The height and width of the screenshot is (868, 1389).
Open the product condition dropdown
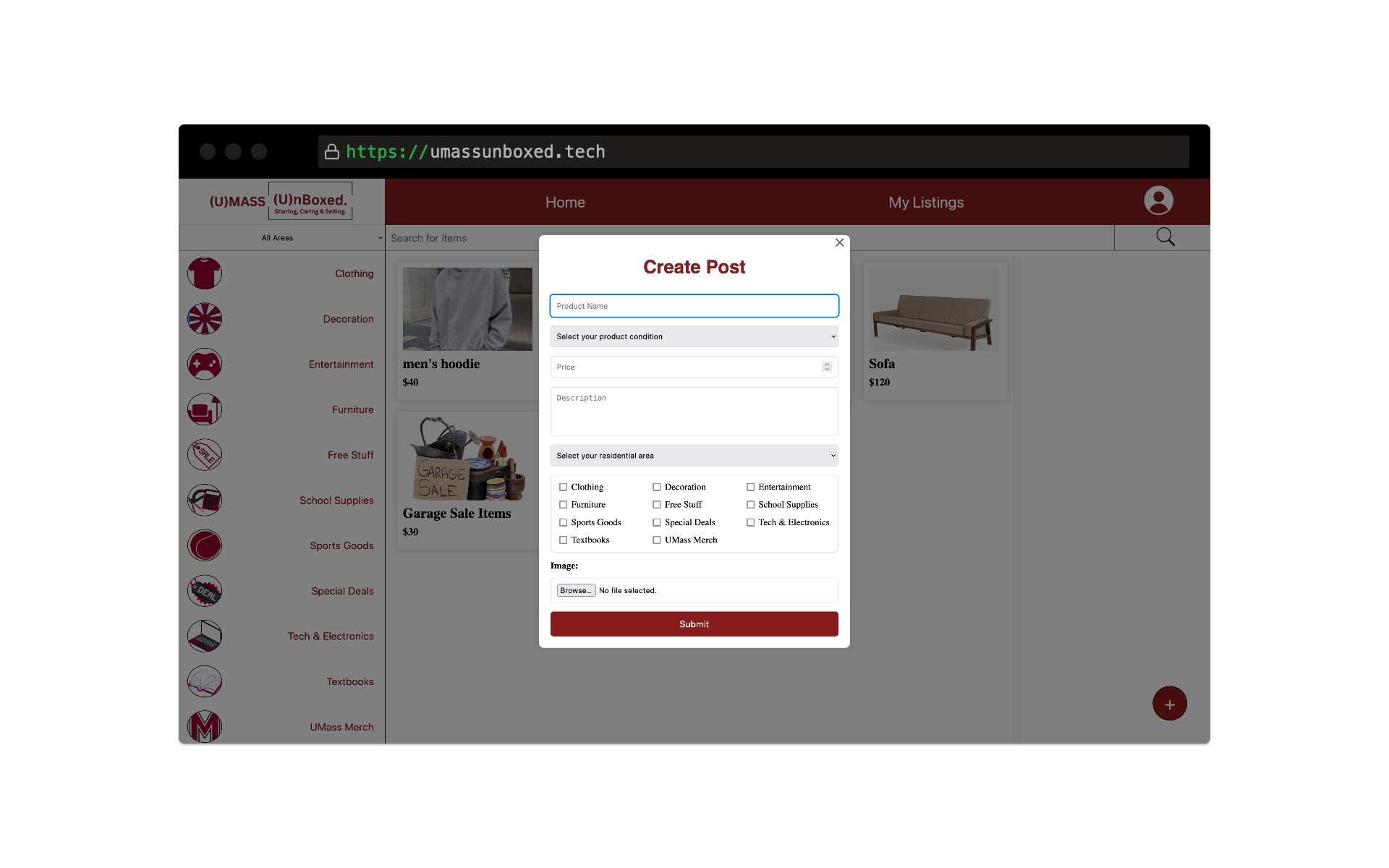(x=694, y=336)
